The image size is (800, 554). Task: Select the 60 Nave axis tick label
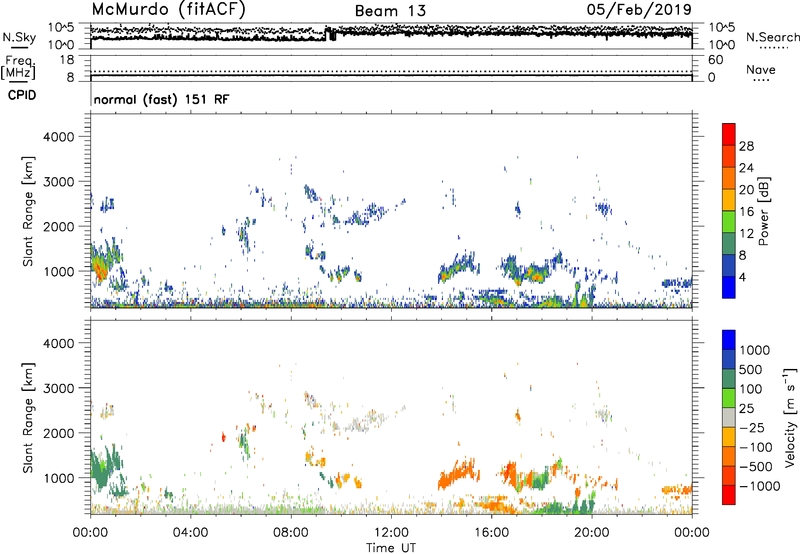pos(715,60)
